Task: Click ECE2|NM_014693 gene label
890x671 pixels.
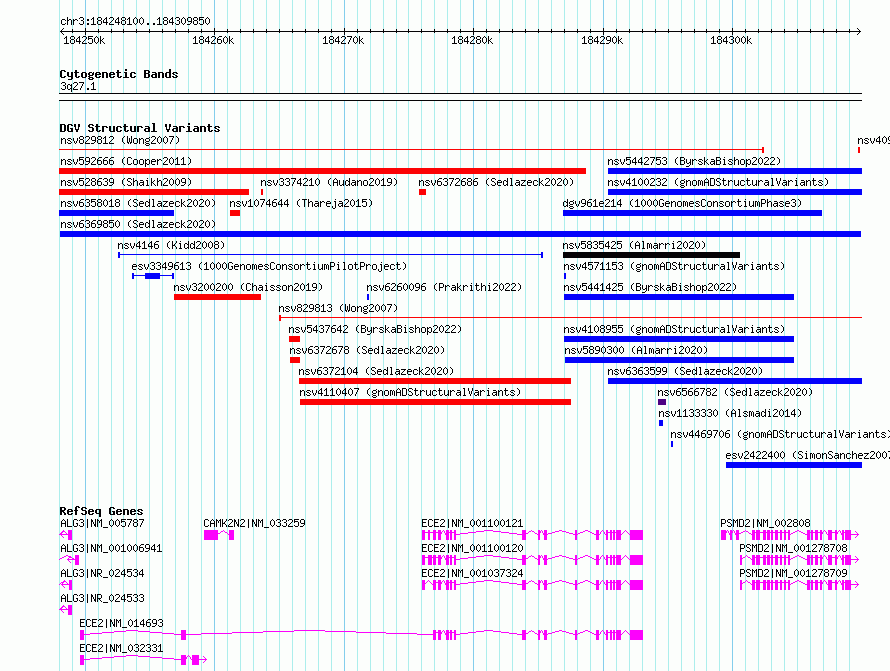Action: coord(121,623)
